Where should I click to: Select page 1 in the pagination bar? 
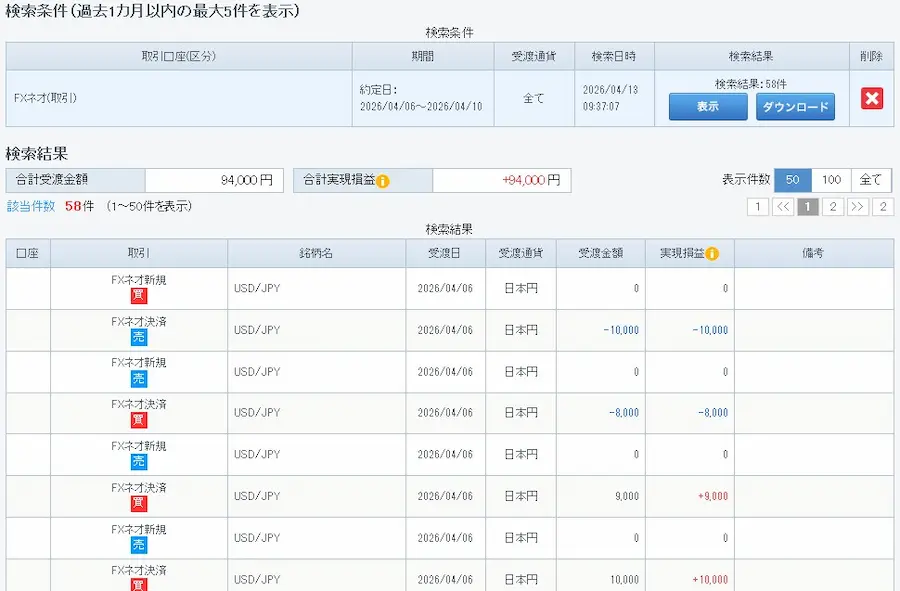click(806, 207)
